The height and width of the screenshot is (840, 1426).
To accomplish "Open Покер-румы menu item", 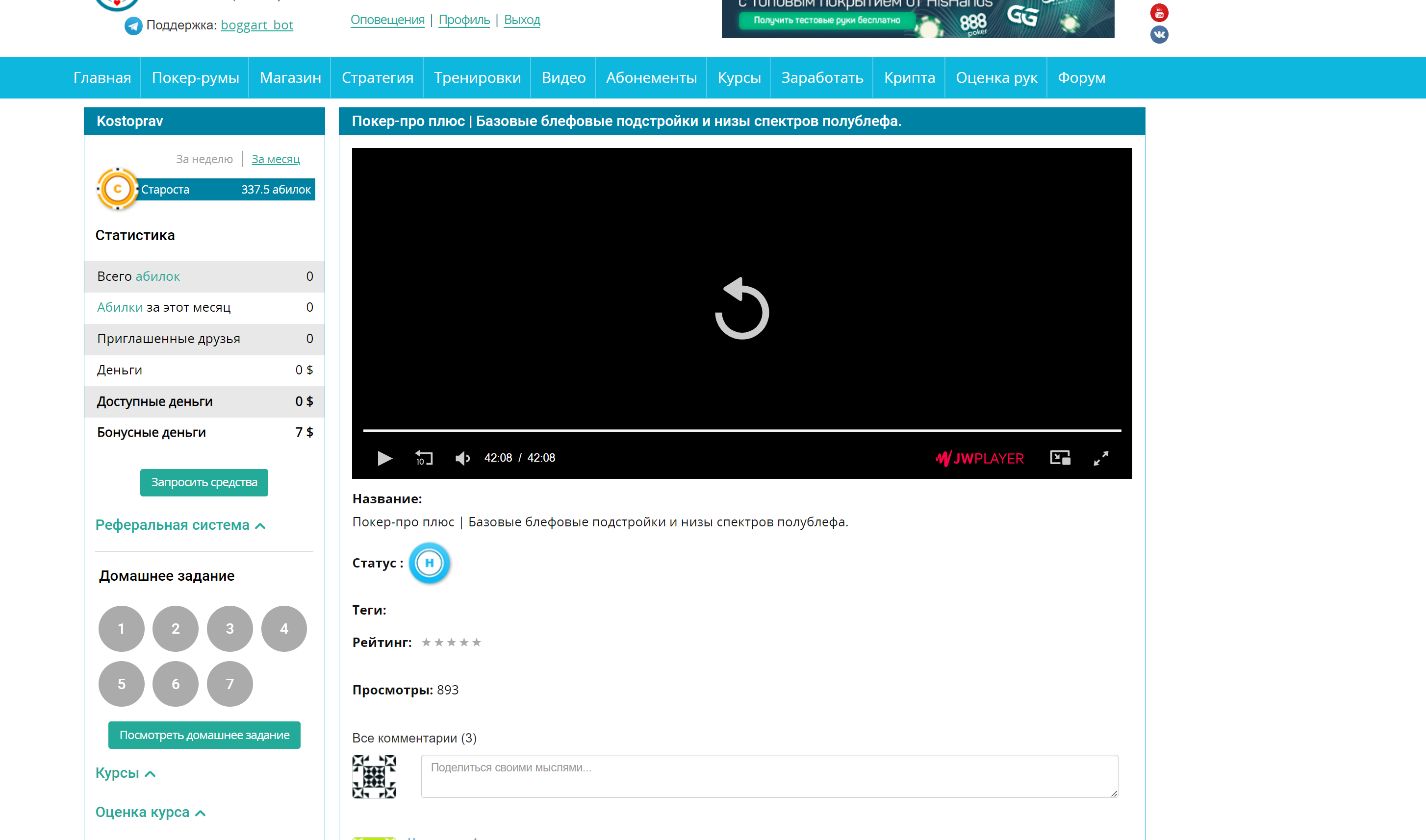I will point(195,77).
